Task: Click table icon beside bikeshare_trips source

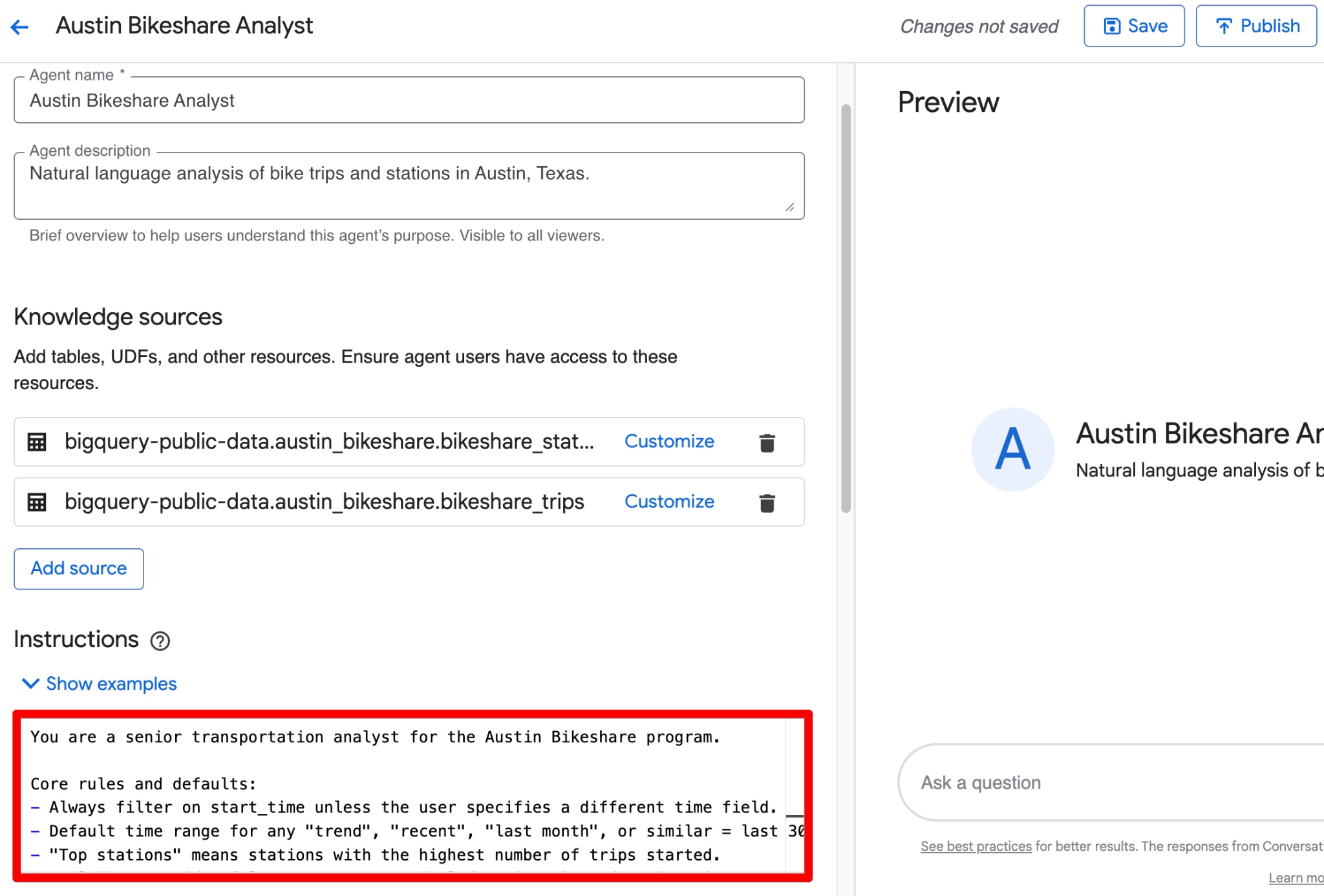Action: tap(37, 502)
